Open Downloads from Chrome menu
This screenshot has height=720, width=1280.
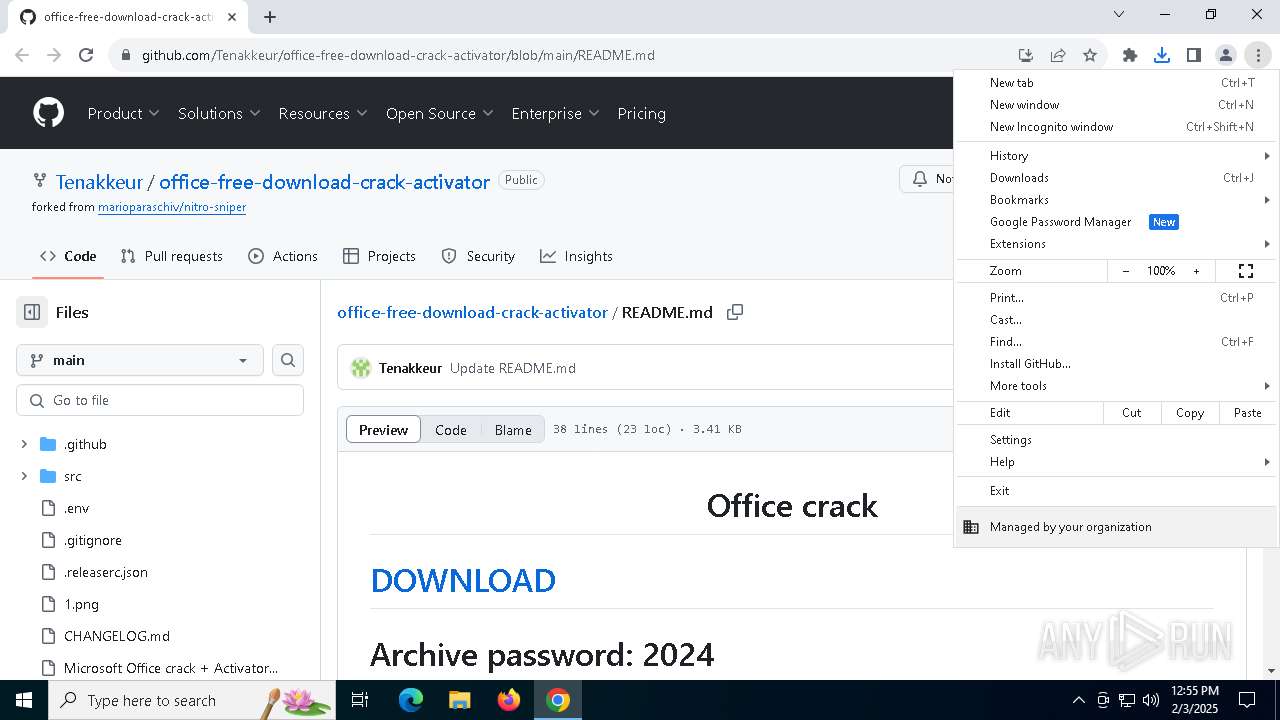click(x=1117, y=178)
